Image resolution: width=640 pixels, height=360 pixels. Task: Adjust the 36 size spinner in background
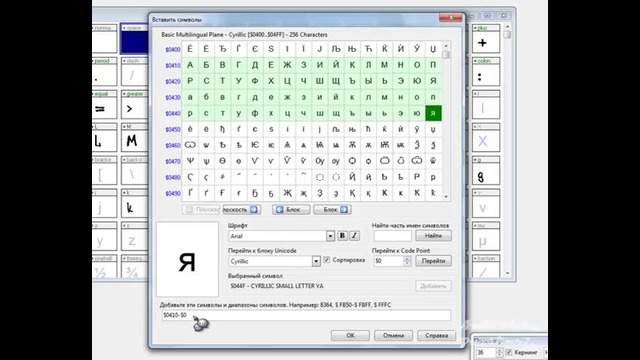[x=499, y=352]
